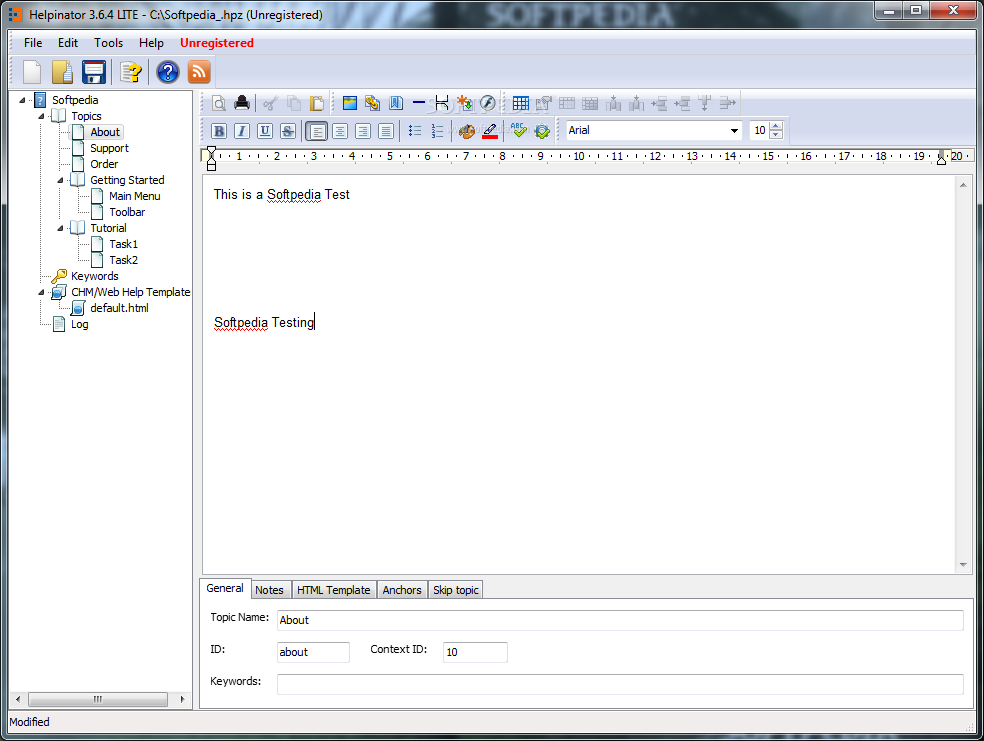Viewport: 984px width, 741px height.
Task: Save project with the floppy disk icon
Action: (x=94, y=72)
